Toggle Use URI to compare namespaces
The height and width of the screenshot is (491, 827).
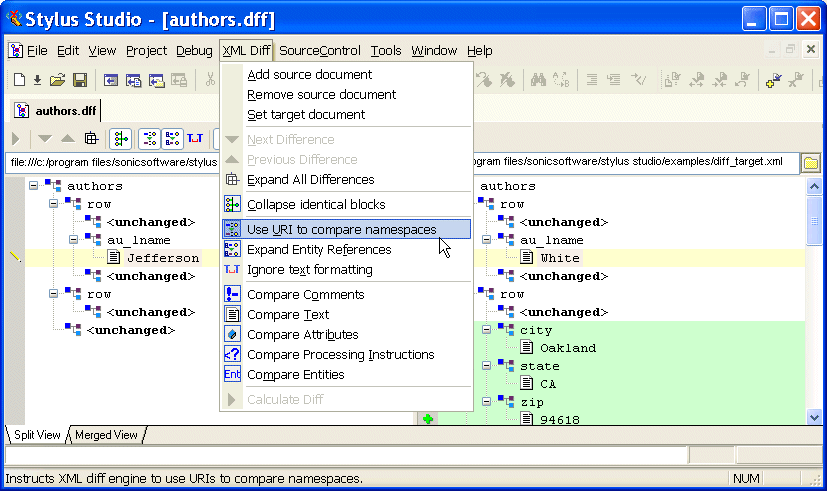coord(341,230)
